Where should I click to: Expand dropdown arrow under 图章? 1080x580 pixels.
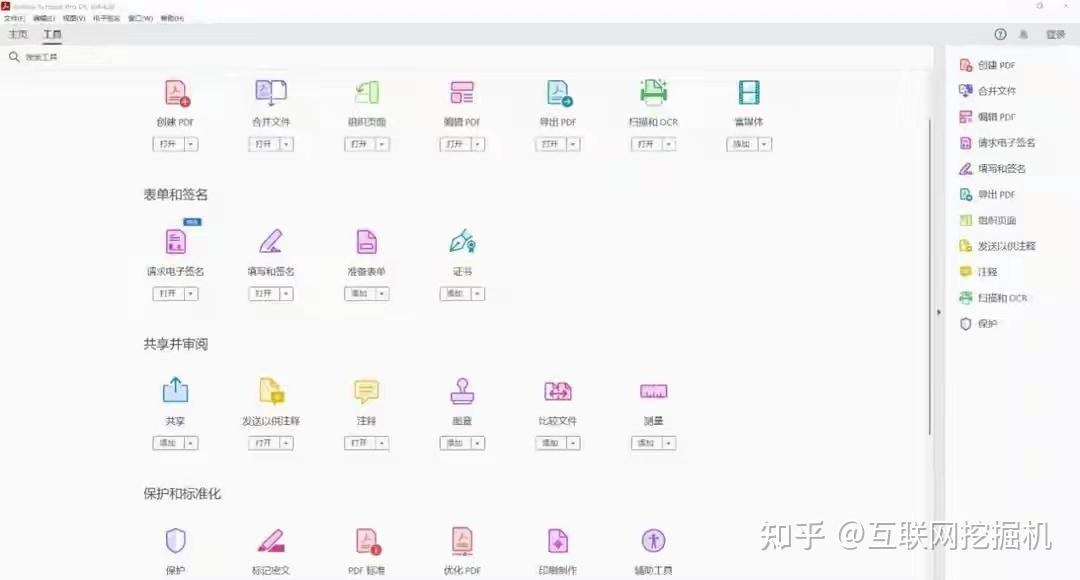[x=477, y=443]
